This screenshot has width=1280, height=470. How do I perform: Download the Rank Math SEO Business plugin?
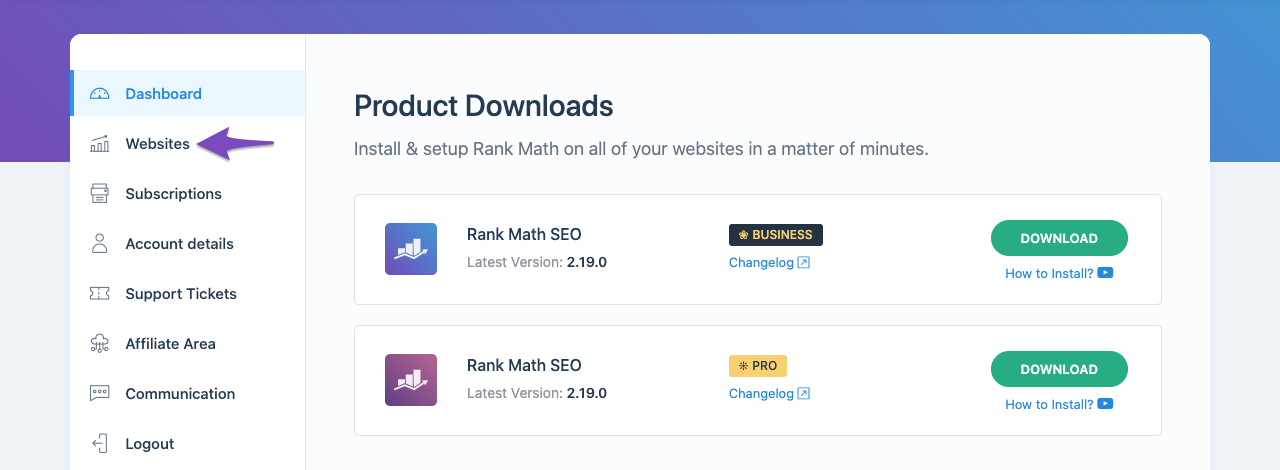tap(1059, 238)
